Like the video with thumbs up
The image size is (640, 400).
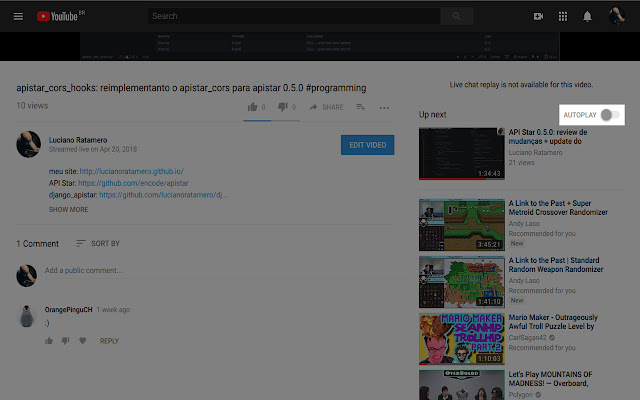click(x=253, y=107)
